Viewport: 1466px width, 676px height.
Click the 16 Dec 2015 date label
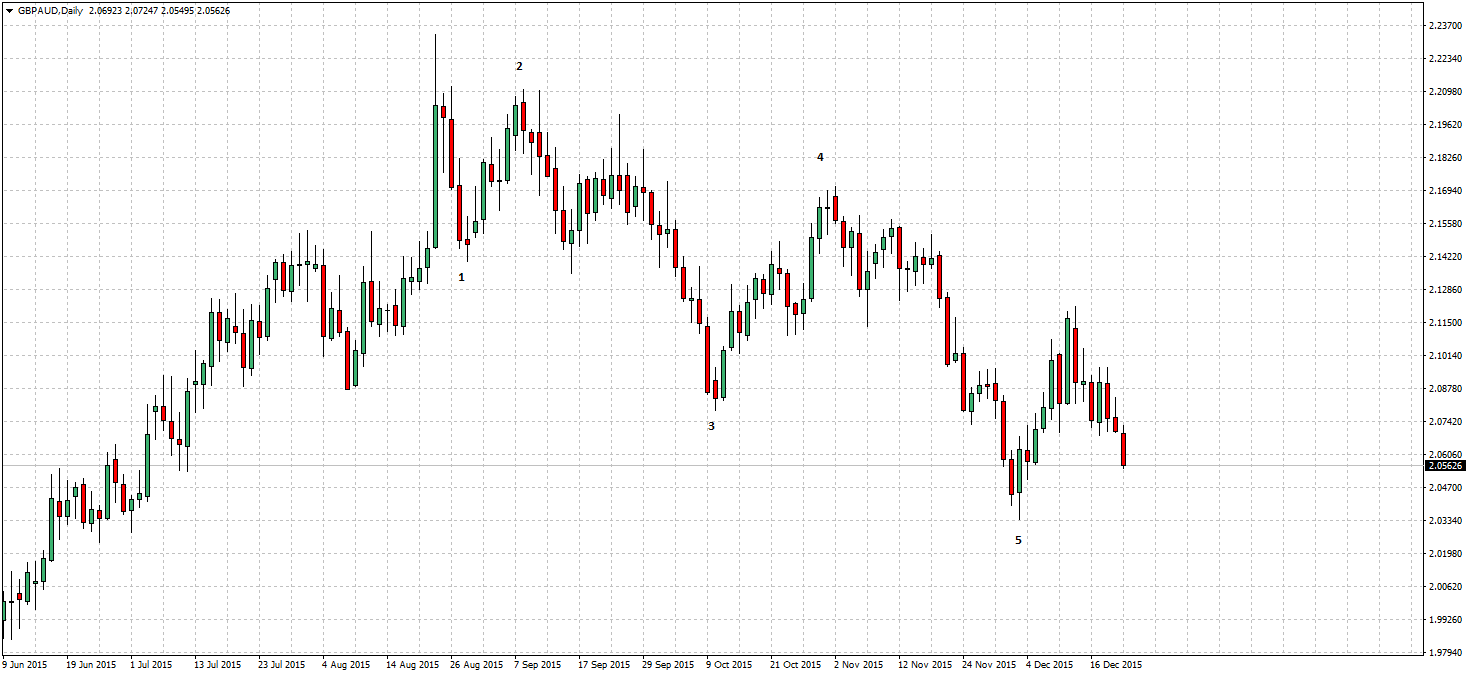click(x=1116, y=664)
